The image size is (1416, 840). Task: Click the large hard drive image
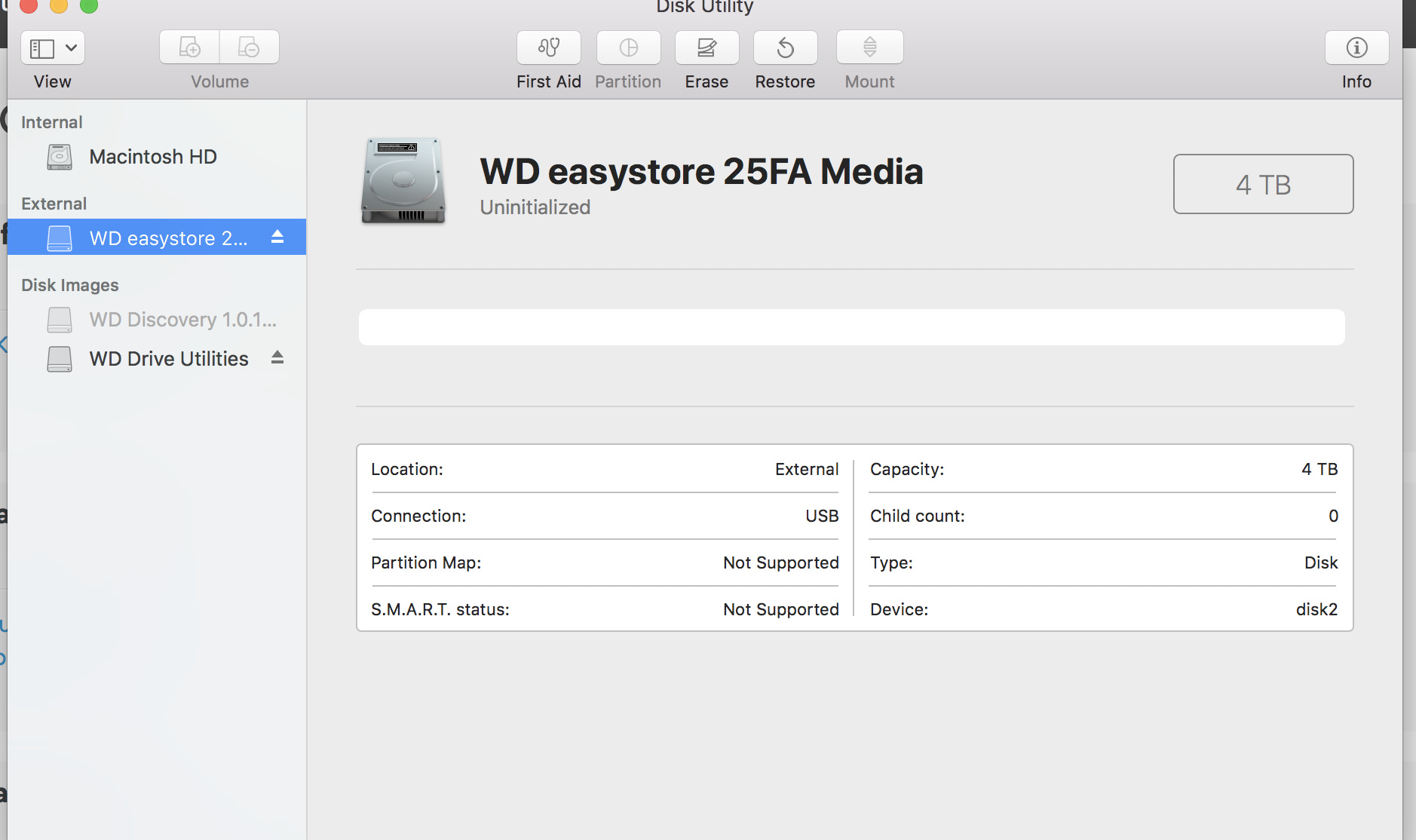click(403, 181)
